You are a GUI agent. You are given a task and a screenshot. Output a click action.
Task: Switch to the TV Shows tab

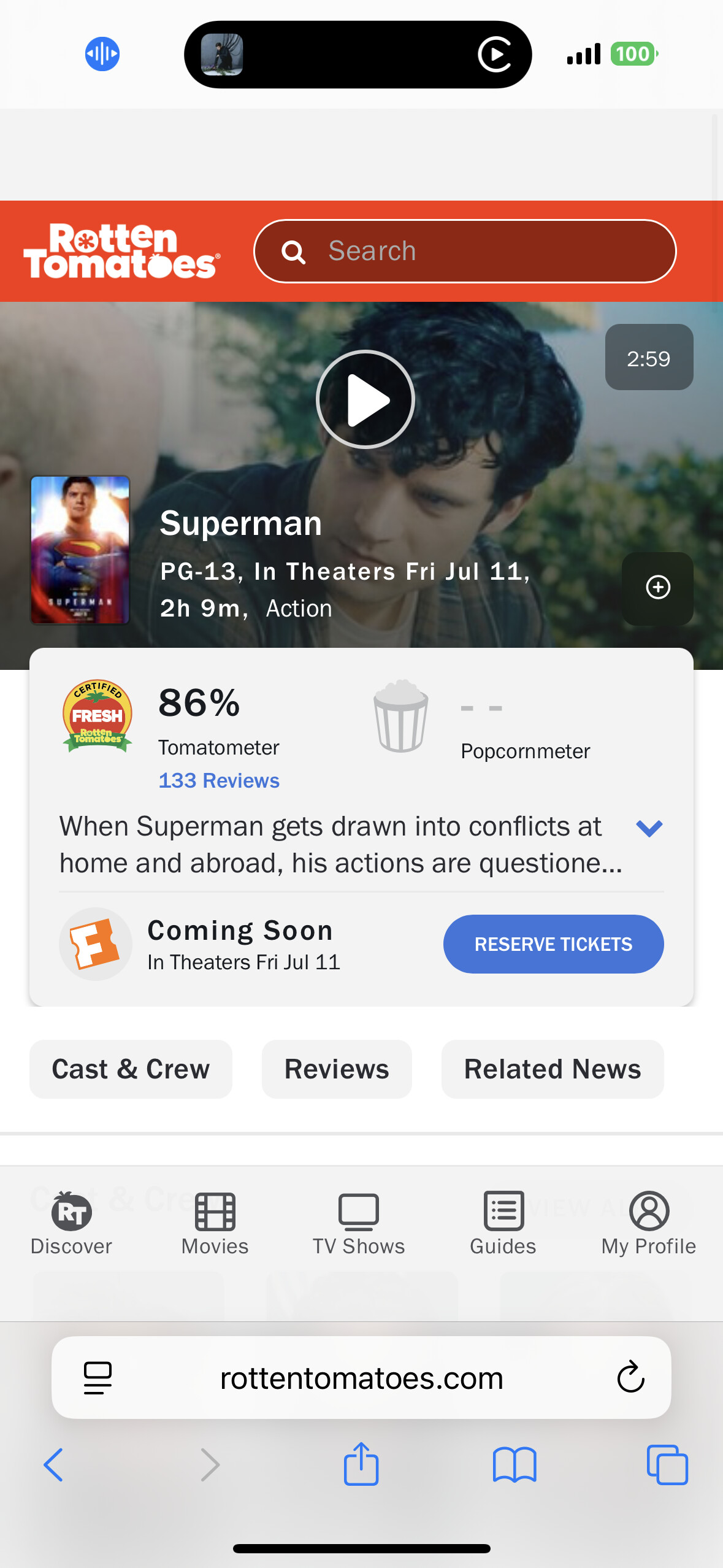pyautogui.click(x=359, y=1223)
